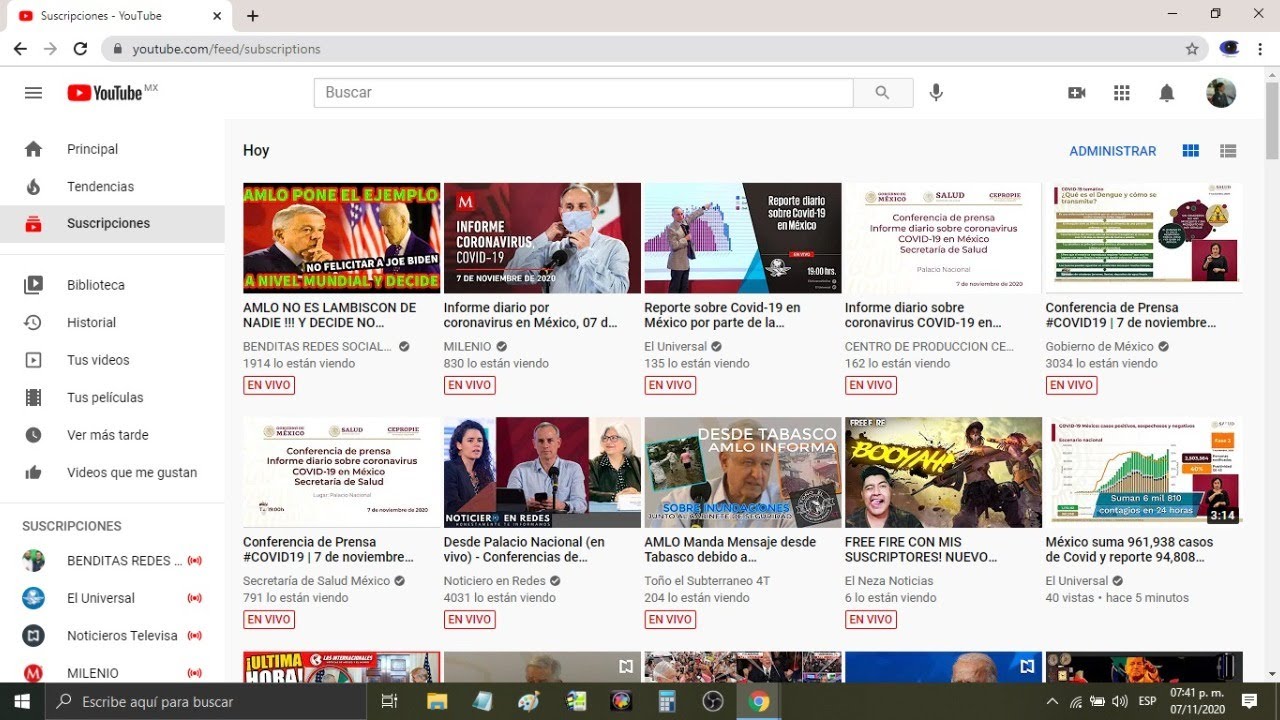Screen dimensions: 1280x720
Task: Start voice search with microphone icon
Action: (936, 93)
